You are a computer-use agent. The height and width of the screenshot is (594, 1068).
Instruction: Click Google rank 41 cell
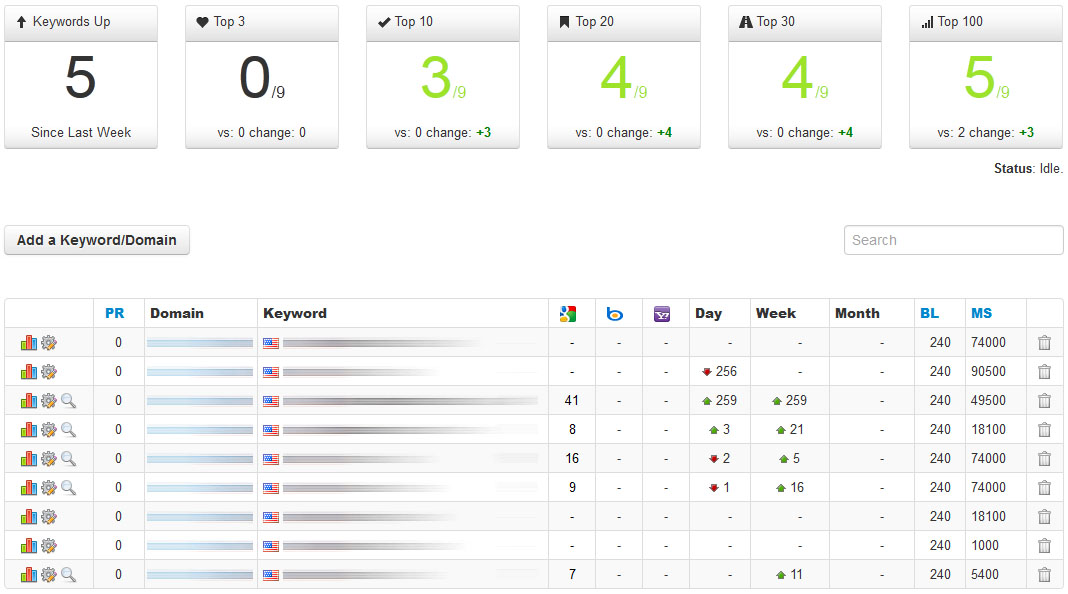tap(571, 401)
